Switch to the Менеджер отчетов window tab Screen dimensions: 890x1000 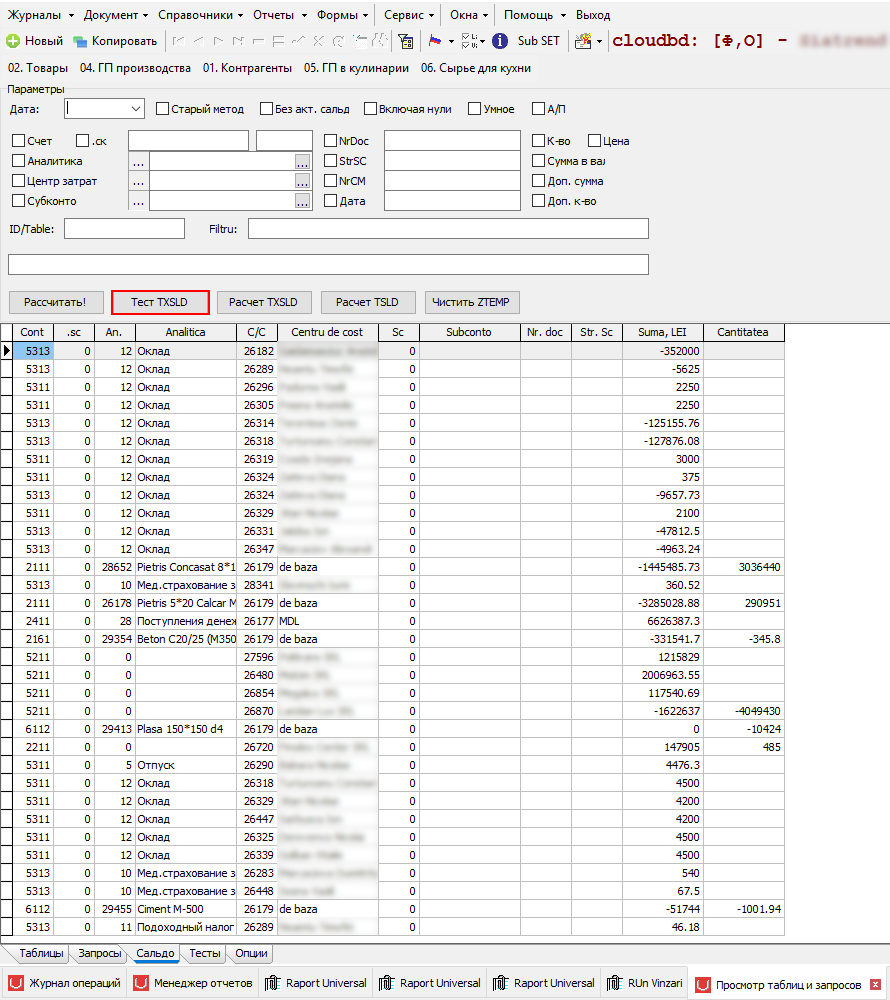pyautogui.click(x=193, y=983)
